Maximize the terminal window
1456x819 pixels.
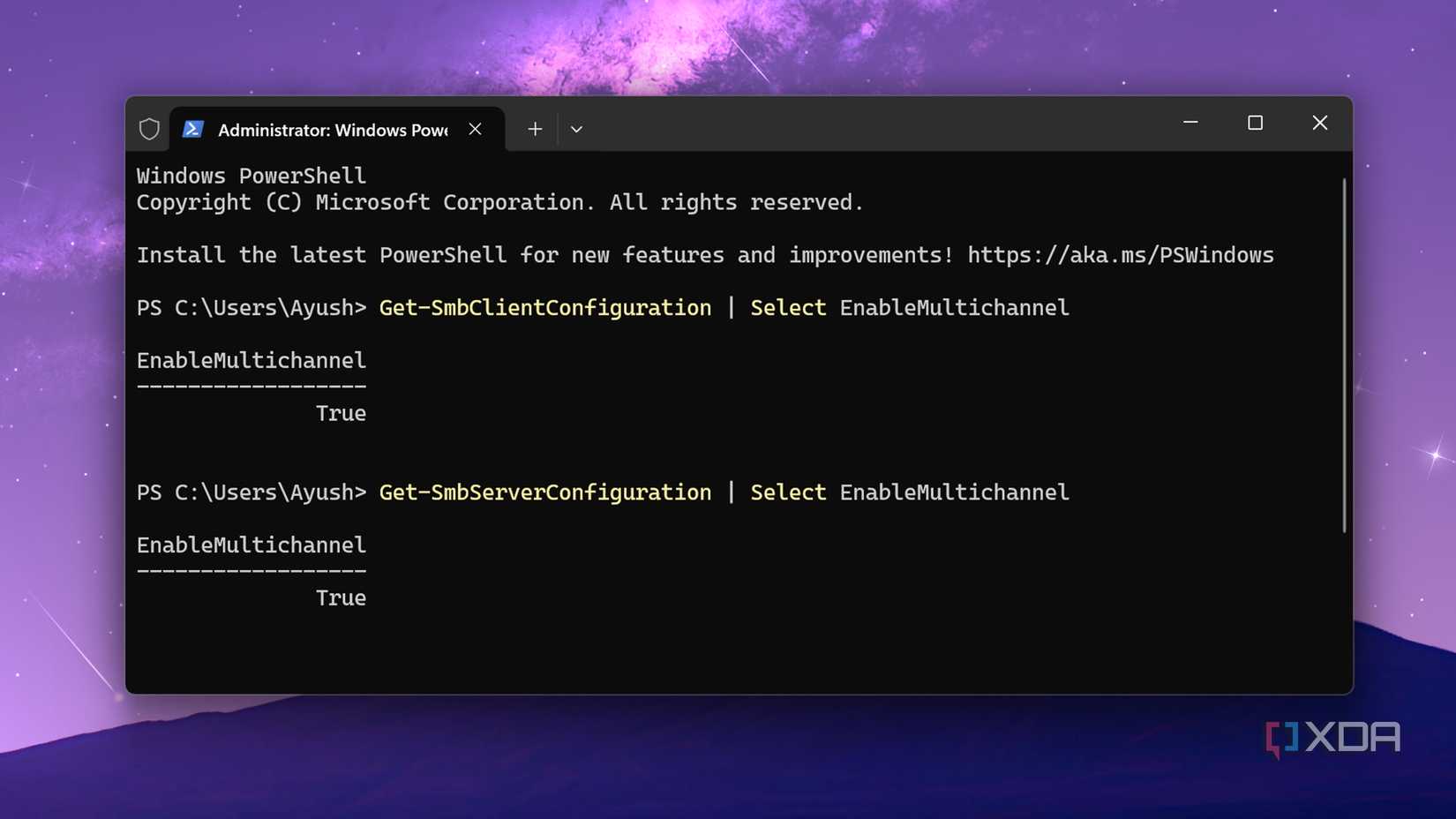tap(1255, 123)
